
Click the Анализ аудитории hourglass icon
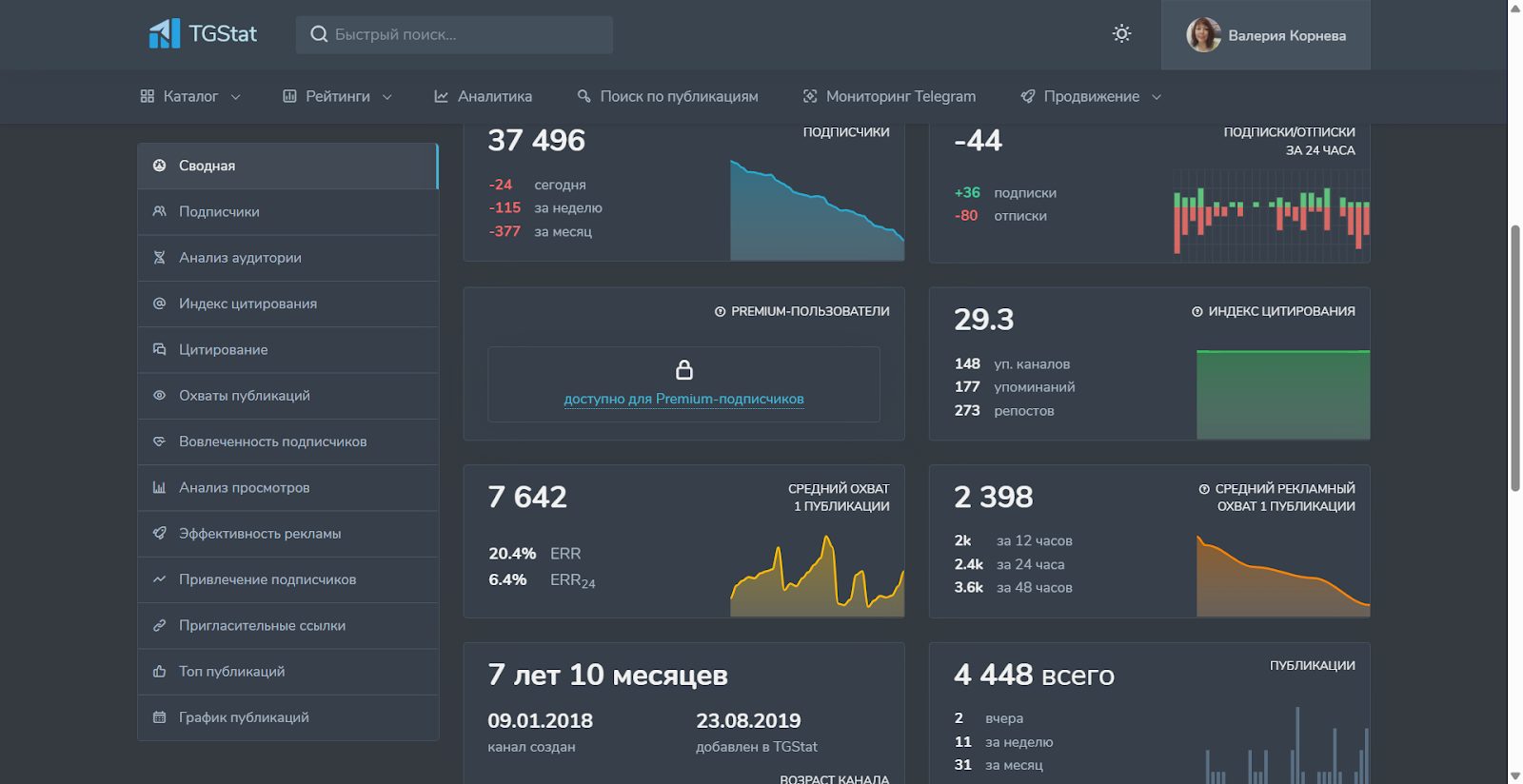coord(159,258)
